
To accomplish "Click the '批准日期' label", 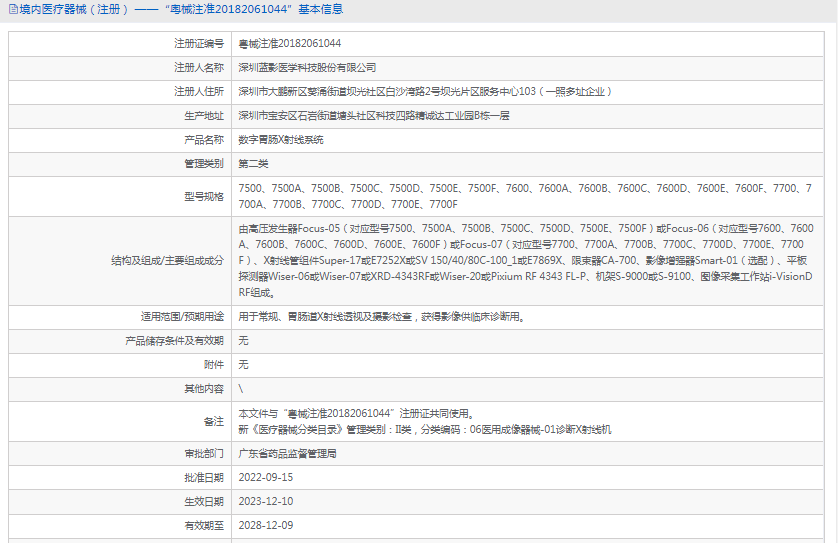I will click(x=204, y=478).
